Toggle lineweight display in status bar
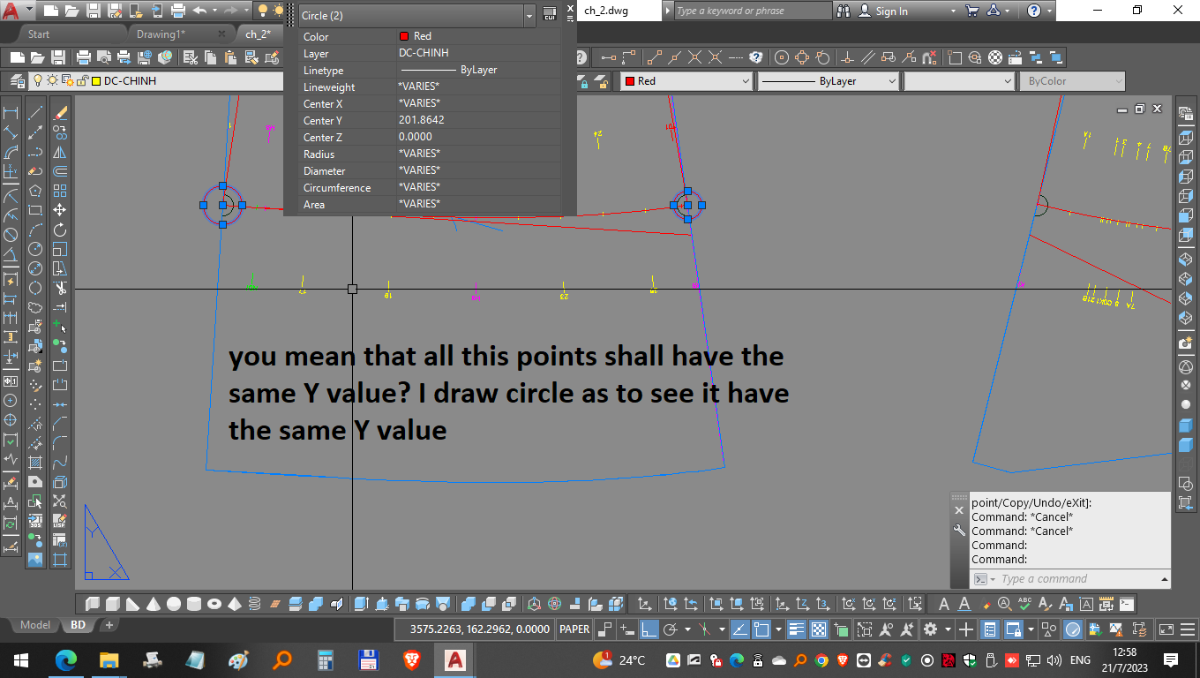 (x=797, y=629)
